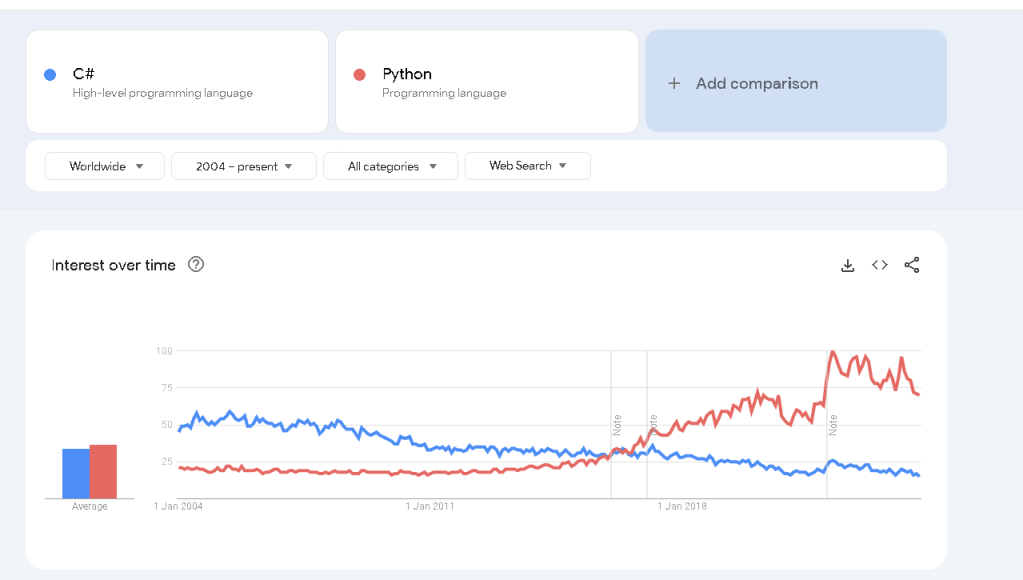Share the Interest over time chart
Image resolution: width=1023 pixels, height=580 pixels.
pos(911,265)
